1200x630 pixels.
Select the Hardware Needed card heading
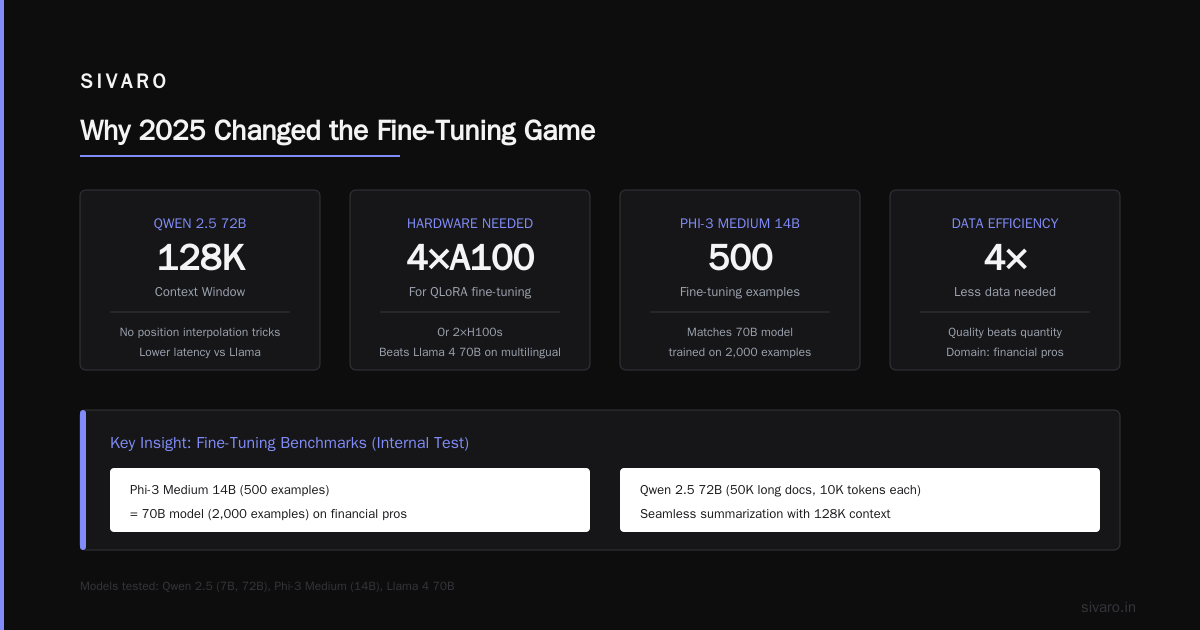click(x=470, y=223)
